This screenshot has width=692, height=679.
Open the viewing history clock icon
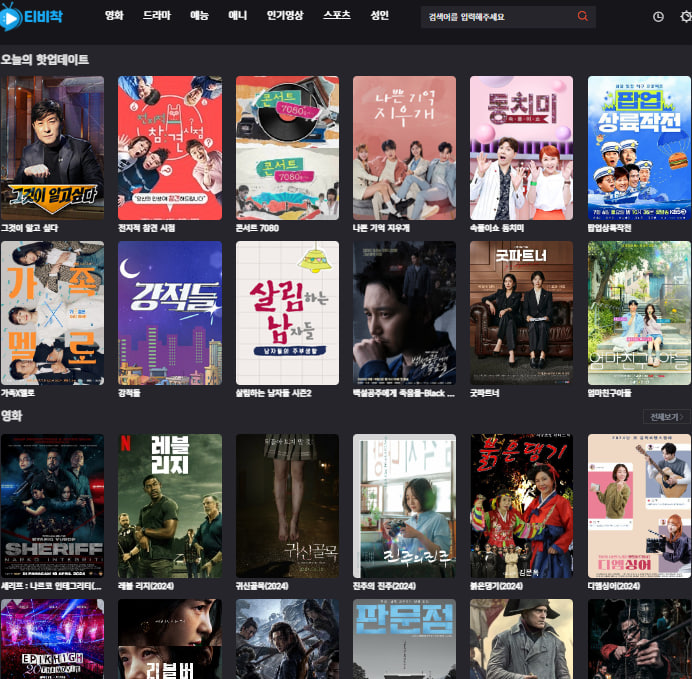point(658,17)
